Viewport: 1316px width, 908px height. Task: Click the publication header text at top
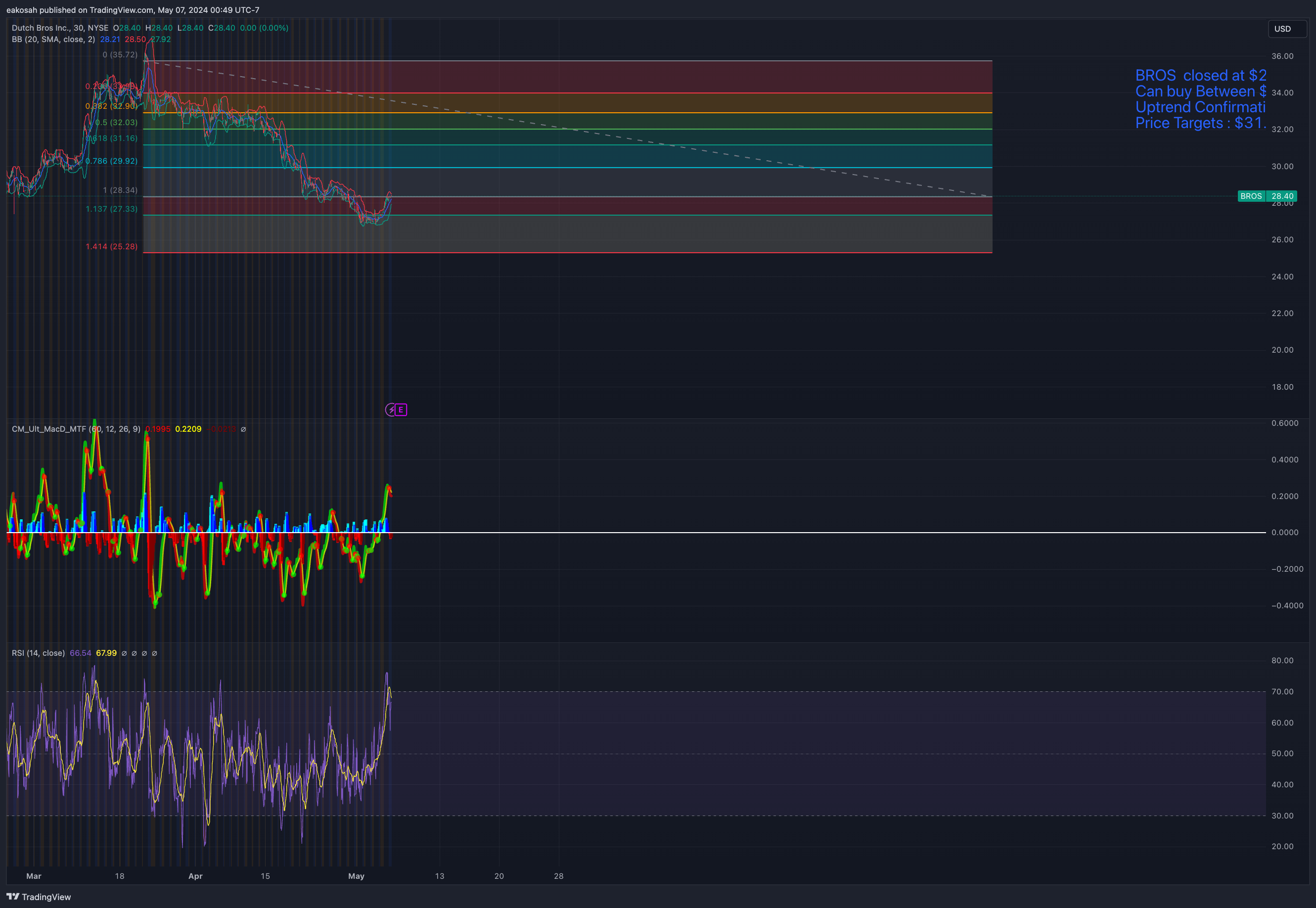coord(133,10)
